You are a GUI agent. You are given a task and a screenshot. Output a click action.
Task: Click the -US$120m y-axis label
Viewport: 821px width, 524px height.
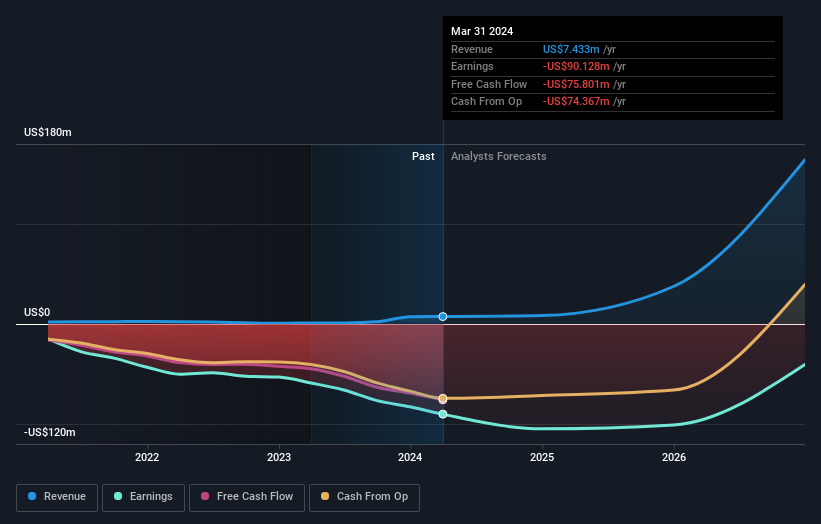(x=50, y=432)
